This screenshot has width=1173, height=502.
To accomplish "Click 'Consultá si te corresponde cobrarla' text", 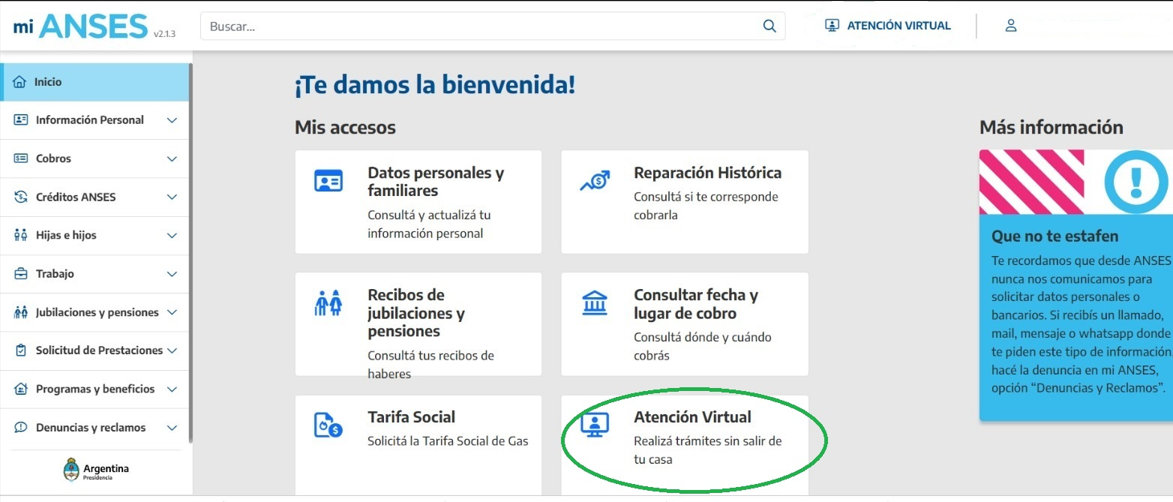I will [705, 206].
